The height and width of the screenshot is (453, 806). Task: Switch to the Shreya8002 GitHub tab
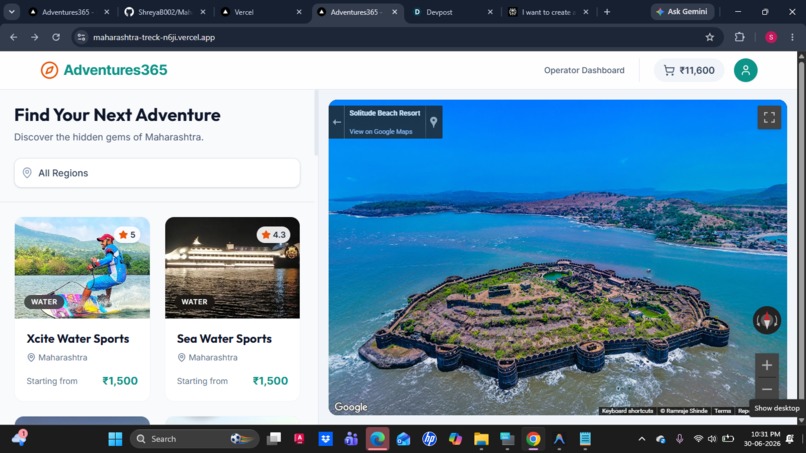pos(164,12)
